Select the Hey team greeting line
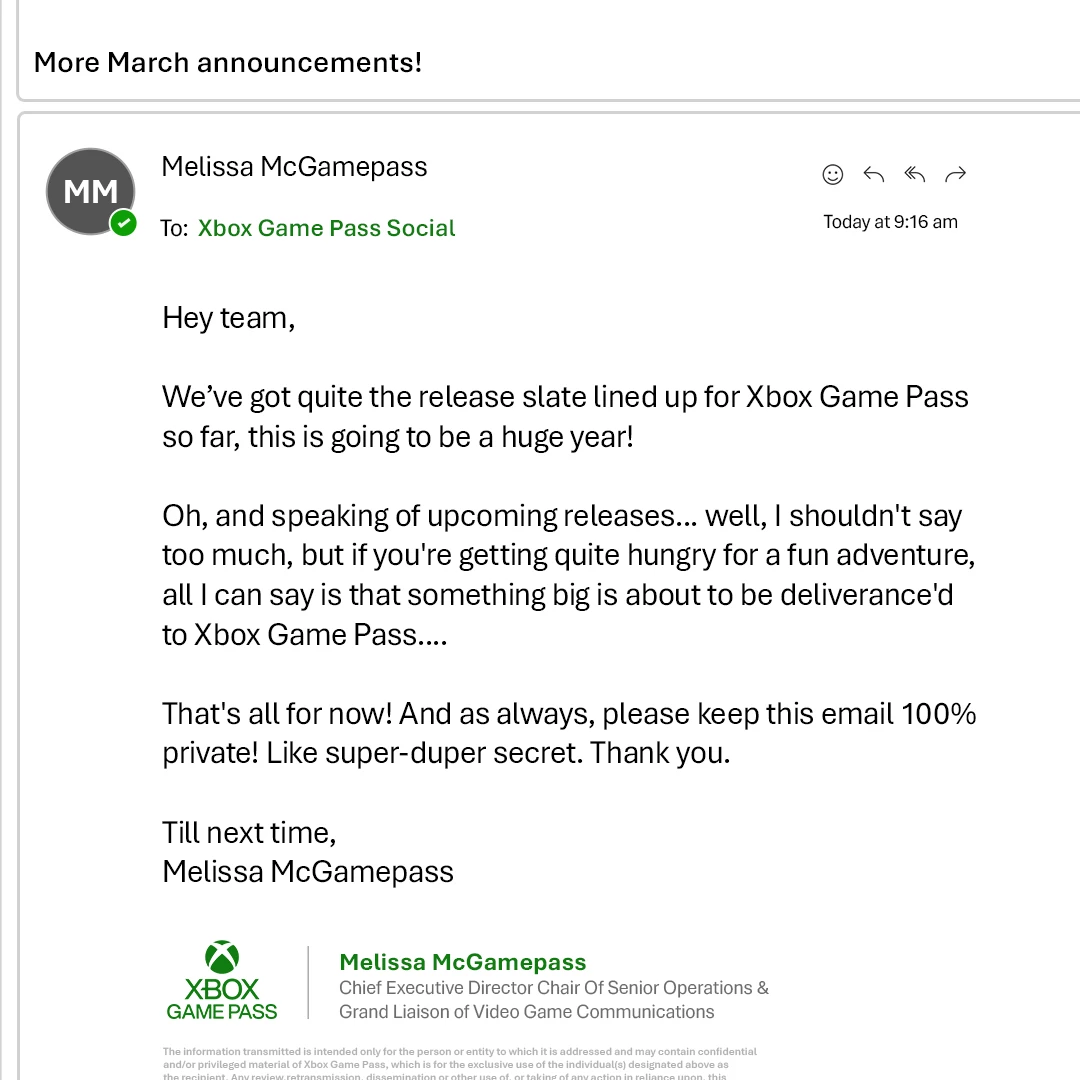The height and width of the screenshot is (1080, 1080). (228, 317)
